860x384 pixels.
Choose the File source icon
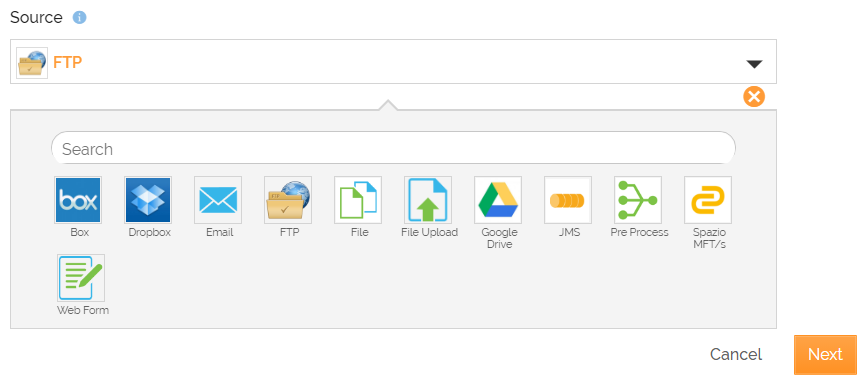(x=358, y=200)
